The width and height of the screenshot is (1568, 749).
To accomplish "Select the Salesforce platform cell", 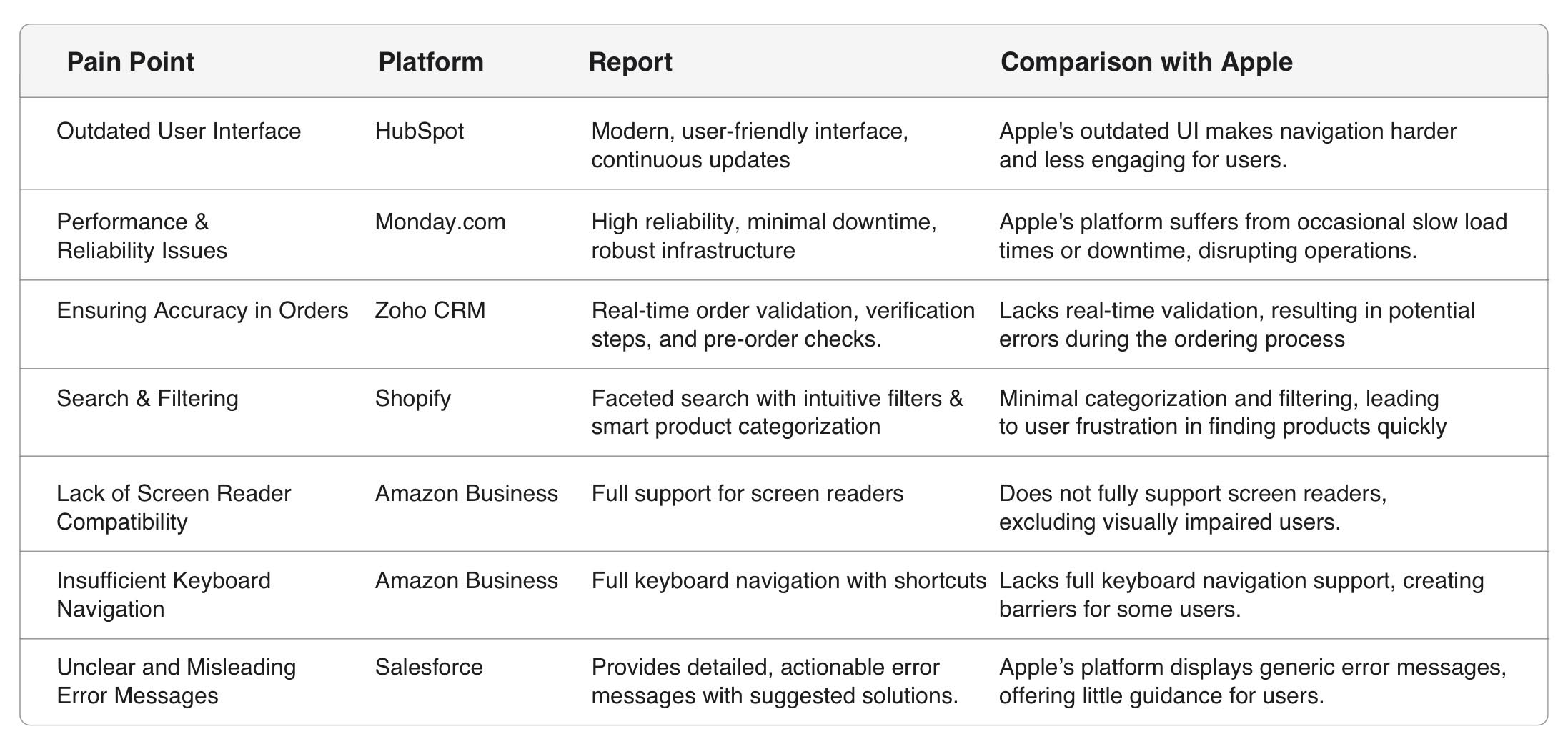I will (x=429, y=668).
